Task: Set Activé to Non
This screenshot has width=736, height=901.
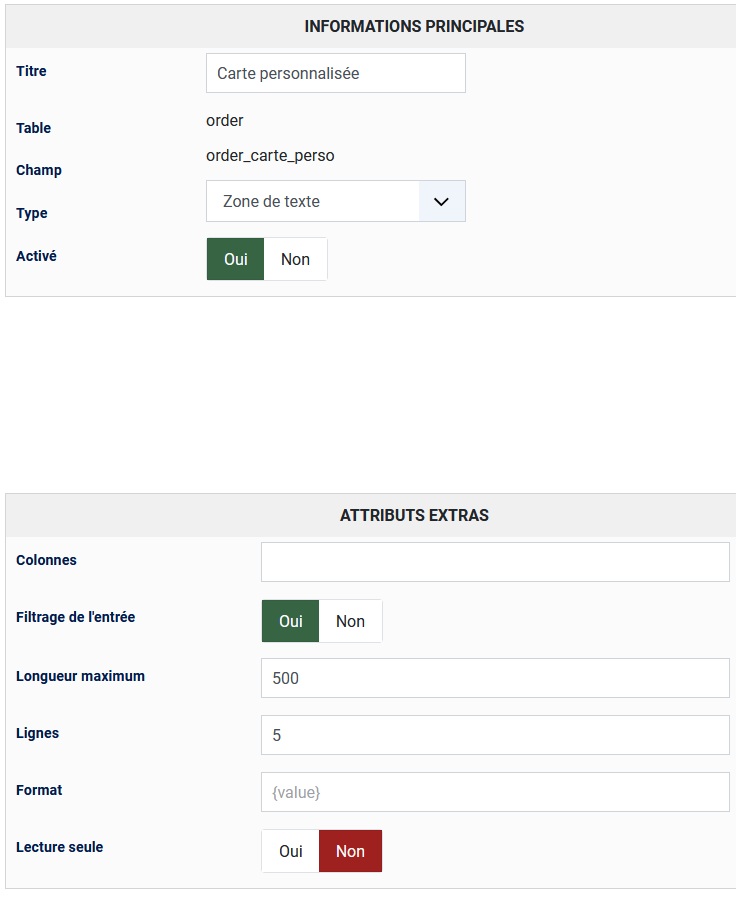Action: (x=295, y=259)
